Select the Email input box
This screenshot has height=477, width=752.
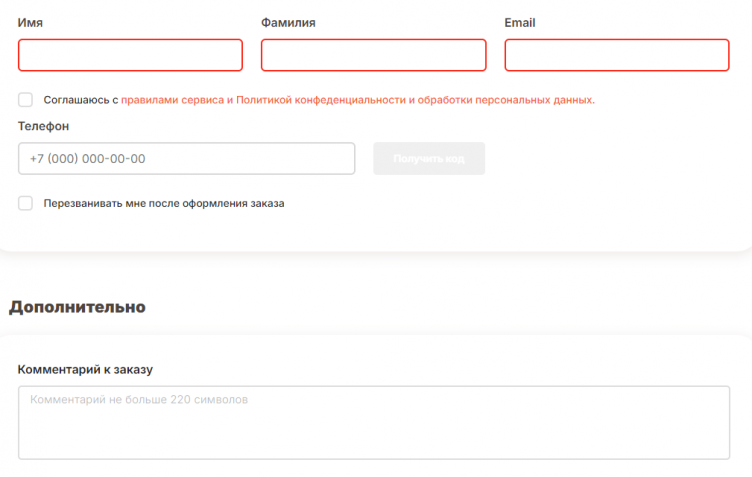(x=616, y=55)
